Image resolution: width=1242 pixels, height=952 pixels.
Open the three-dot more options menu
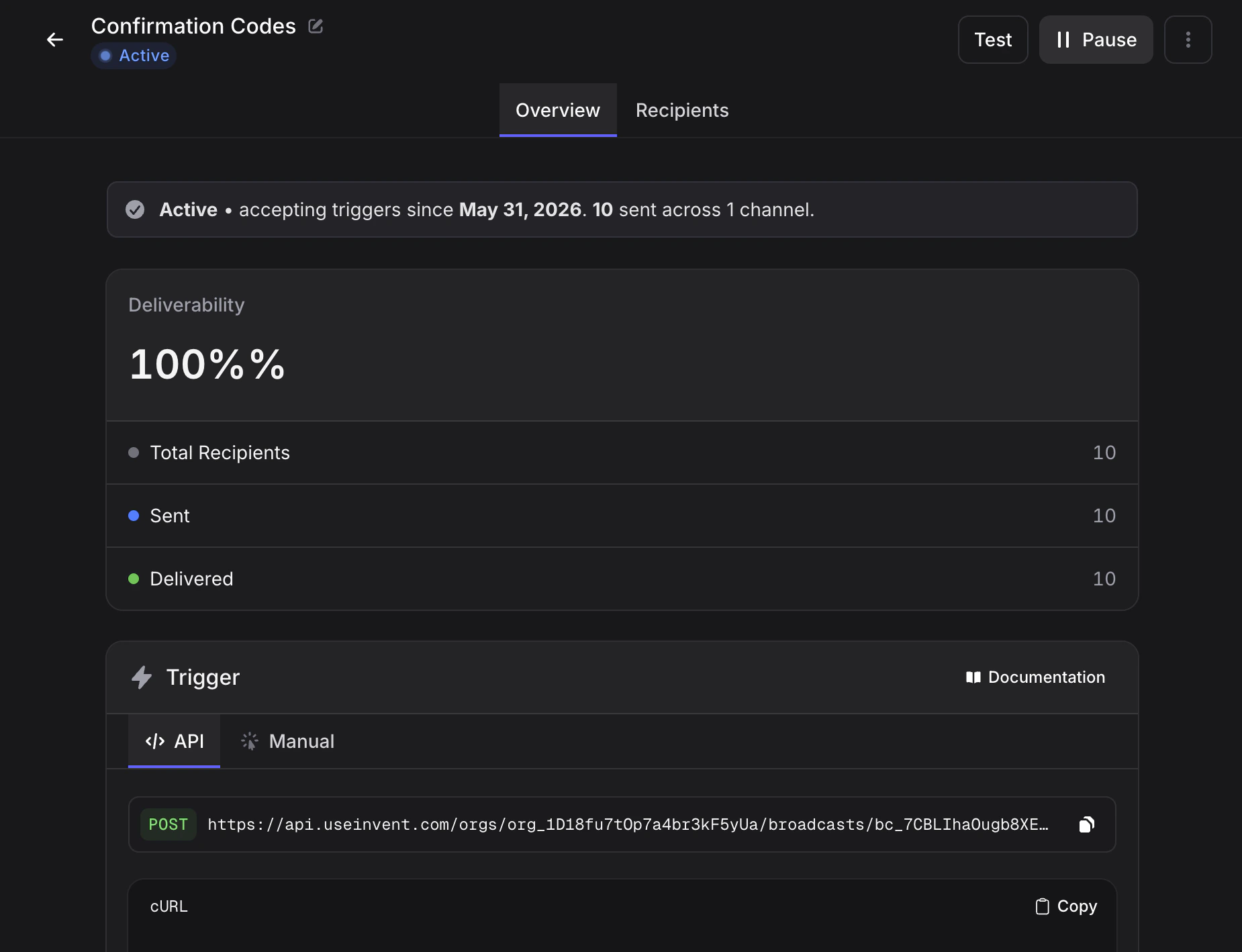[x=1188, y=40]
